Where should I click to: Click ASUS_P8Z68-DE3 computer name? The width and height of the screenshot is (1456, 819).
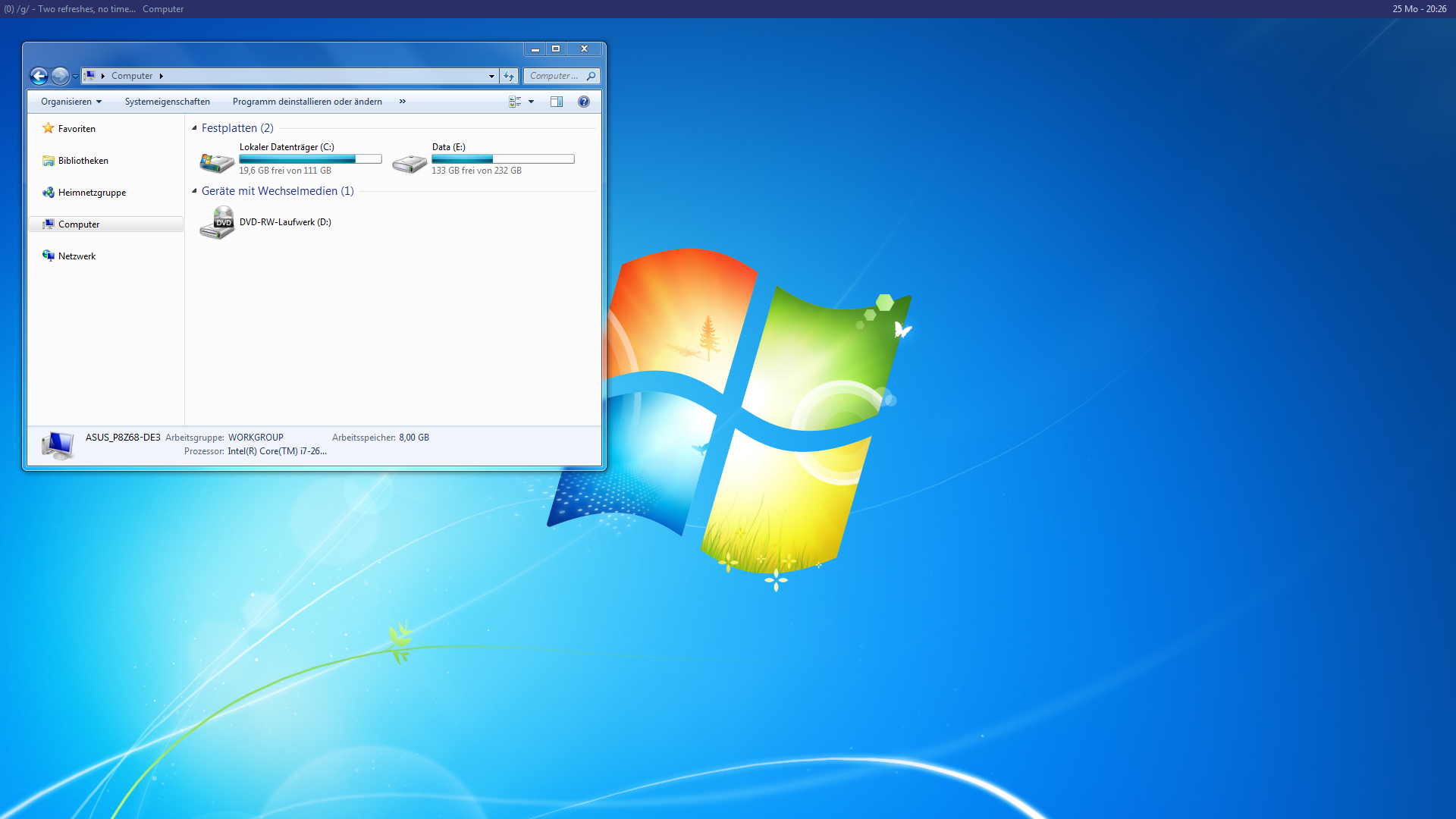123,438
